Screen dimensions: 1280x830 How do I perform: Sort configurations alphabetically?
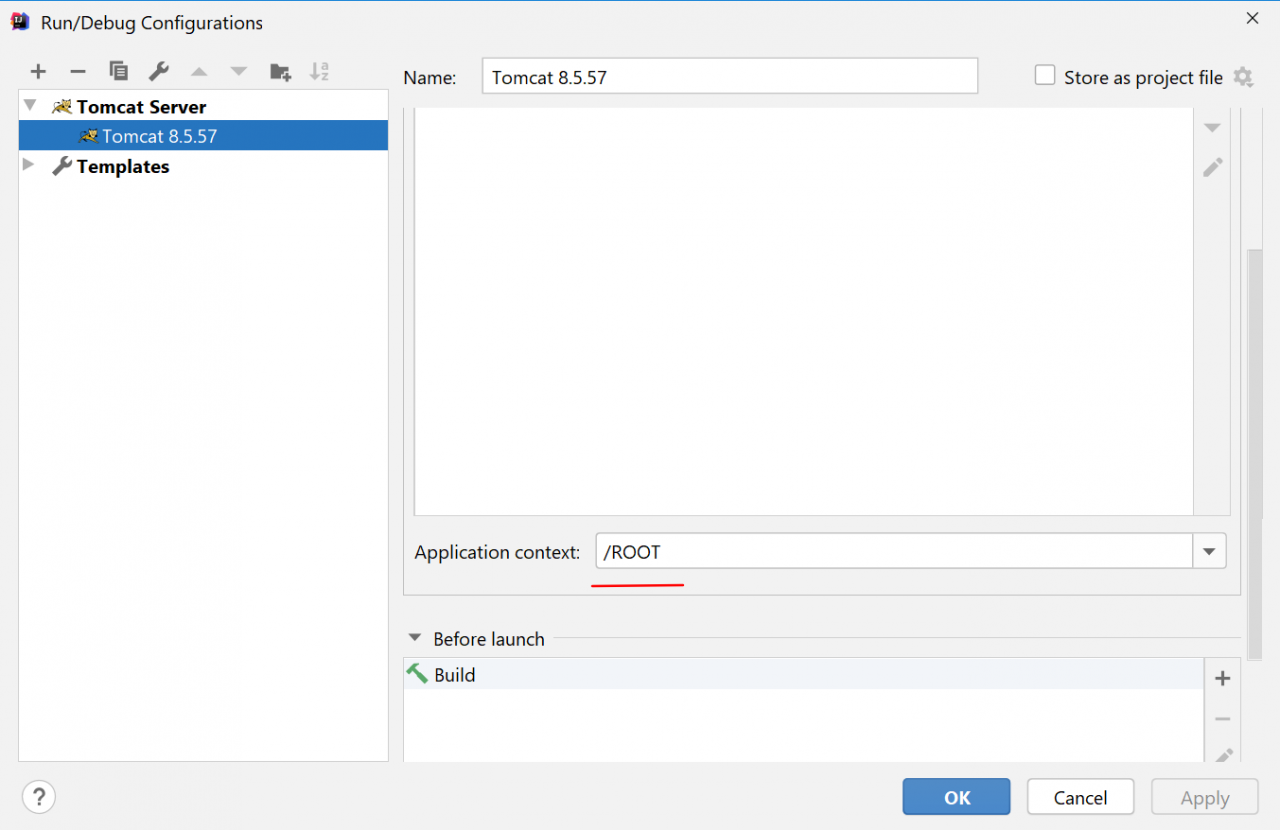(320, 71)
